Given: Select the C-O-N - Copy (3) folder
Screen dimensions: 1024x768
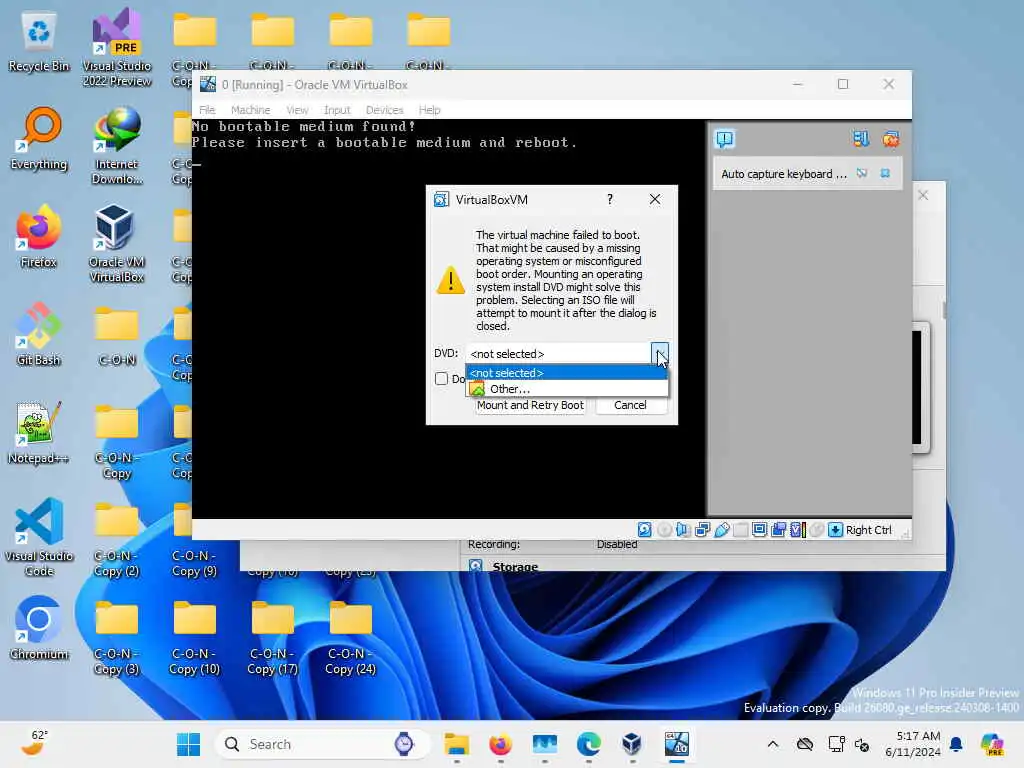Looking at the screenshot, I should pos(117,636).
